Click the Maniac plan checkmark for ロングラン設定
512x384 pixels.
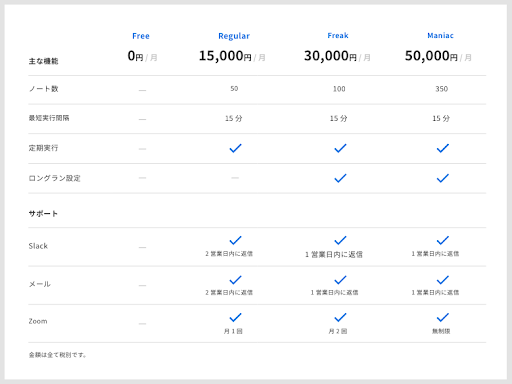click(443, 178)
